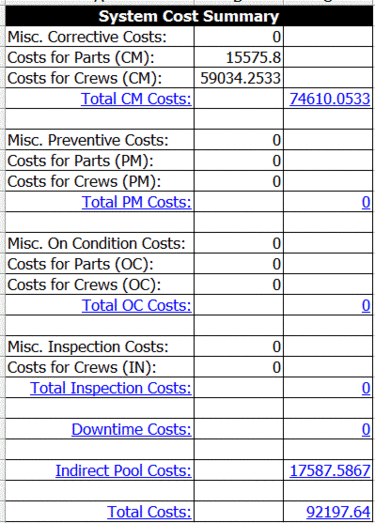Click the 92197.64 total costs value

(x=338, y=512)
